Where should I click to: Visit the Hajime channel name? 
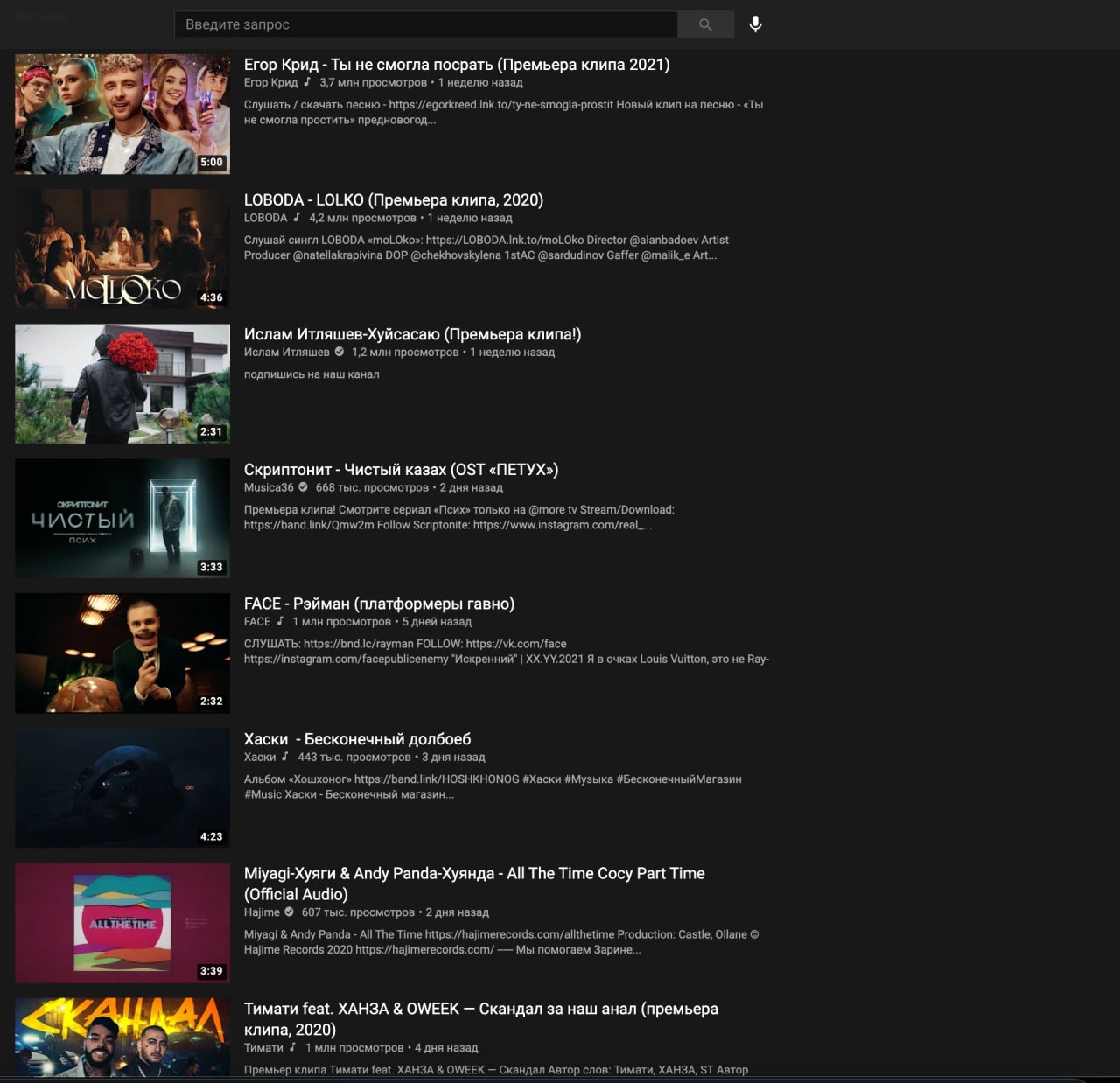[262, 912]
